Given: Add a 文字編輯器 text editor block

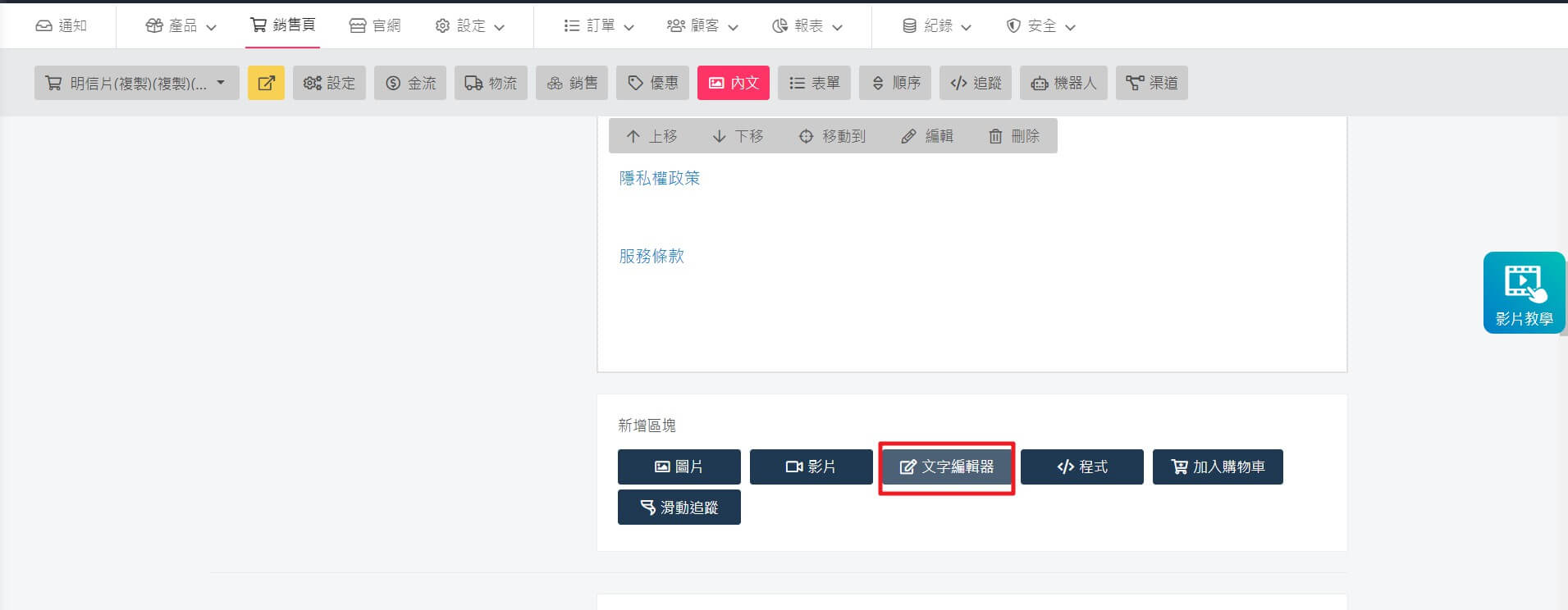Looking at the screenshot, I should (947, 467).
